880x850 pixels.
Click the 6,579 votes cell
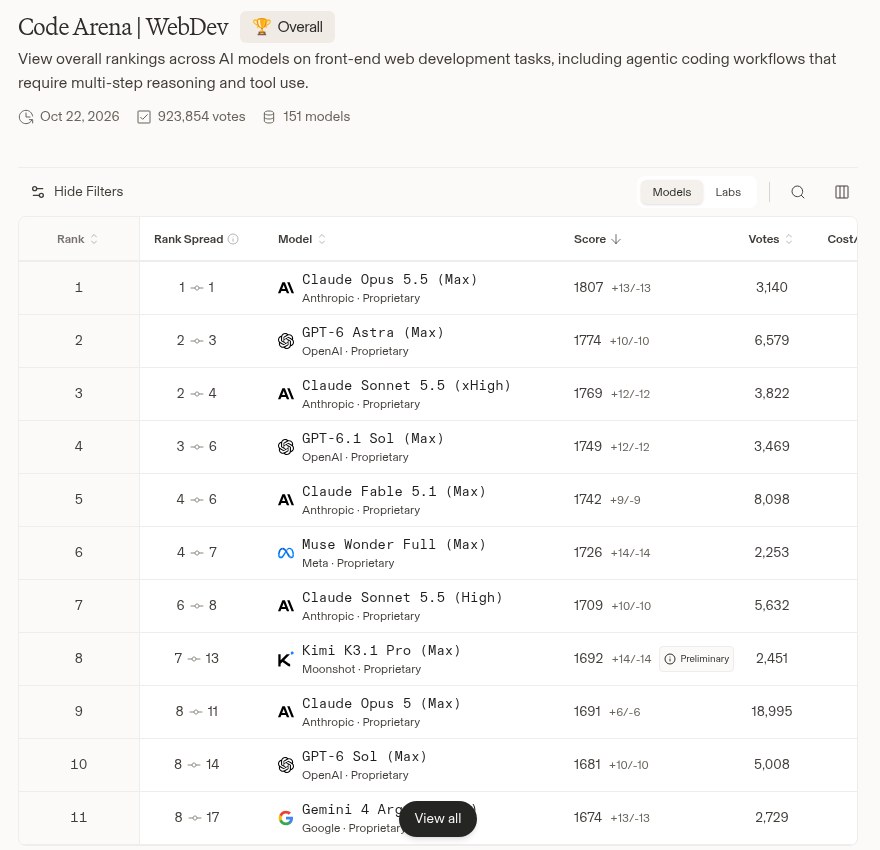coord(772,341)
